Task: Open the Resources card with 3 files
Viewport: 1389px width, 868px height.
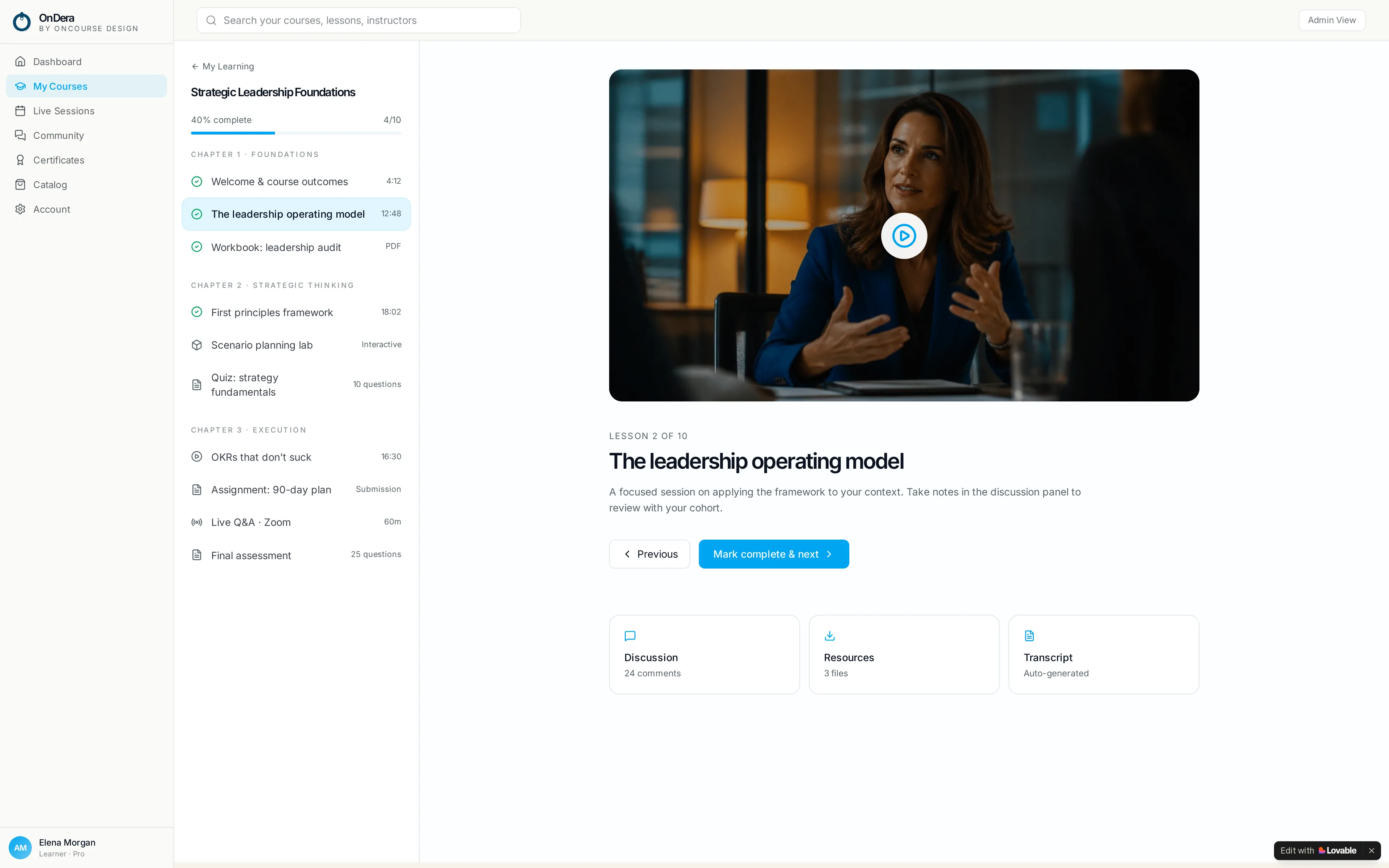Action: (904, 655)
